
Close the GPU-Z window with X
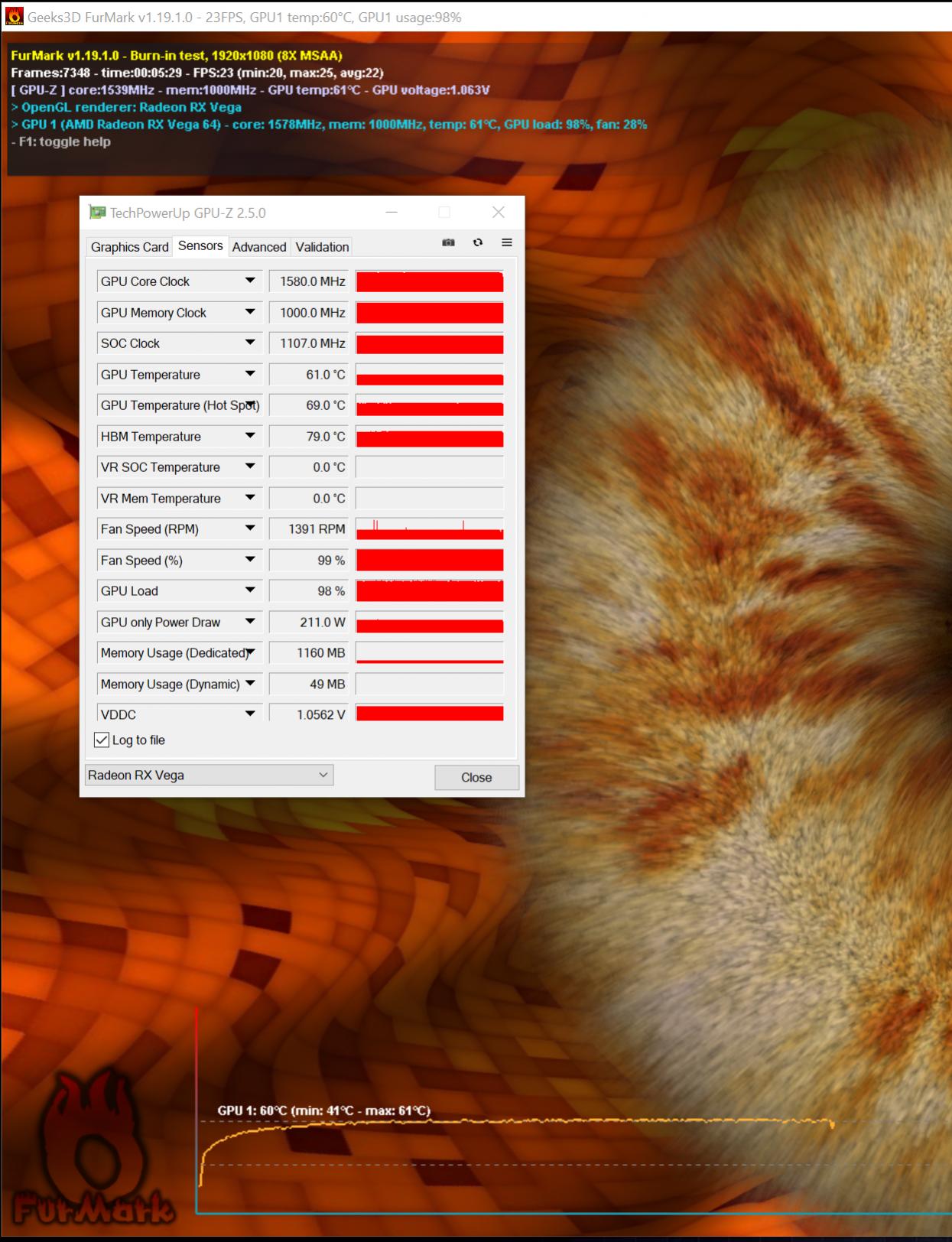click(499, 213)
